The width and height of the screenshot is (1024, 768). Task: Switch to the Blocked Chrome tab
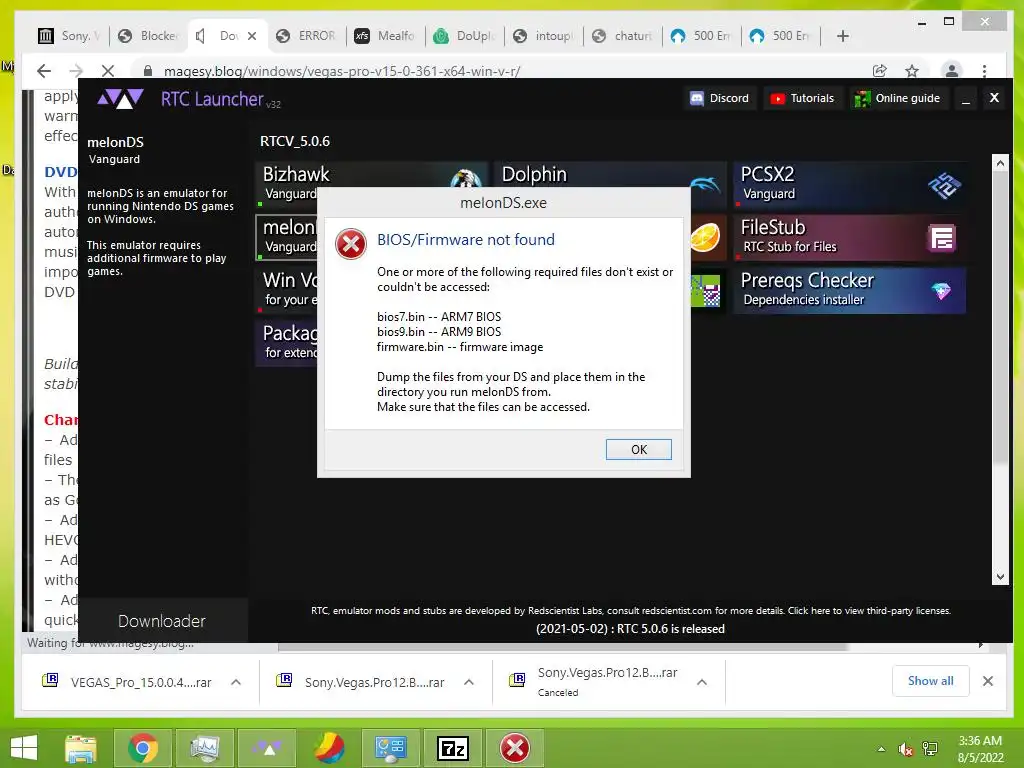tap(150, 36)
